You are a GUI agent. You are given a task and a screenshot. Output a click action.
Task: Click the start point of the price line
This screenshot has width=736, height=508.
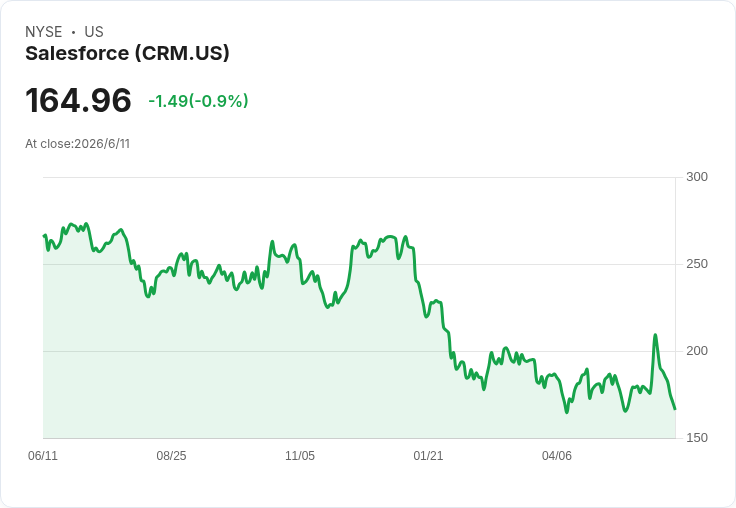(44, 235)
